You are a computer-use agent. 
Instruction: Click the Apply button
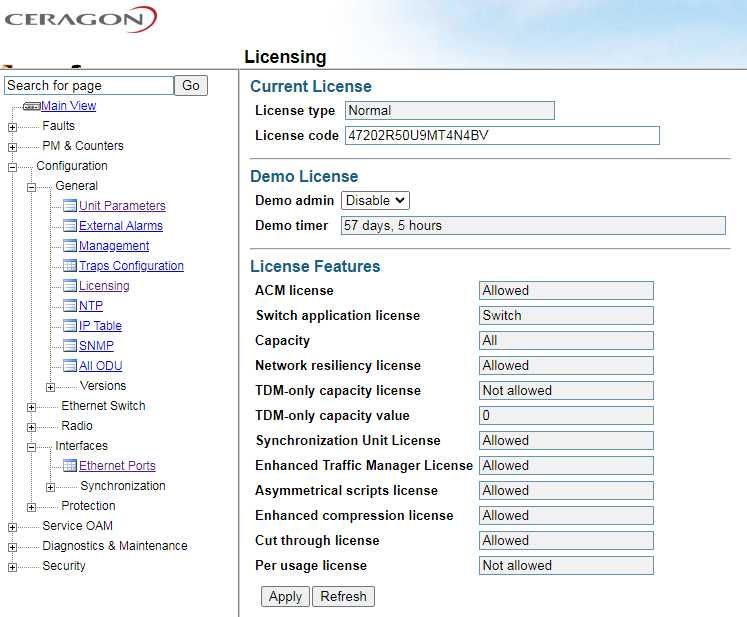point(285,597)
